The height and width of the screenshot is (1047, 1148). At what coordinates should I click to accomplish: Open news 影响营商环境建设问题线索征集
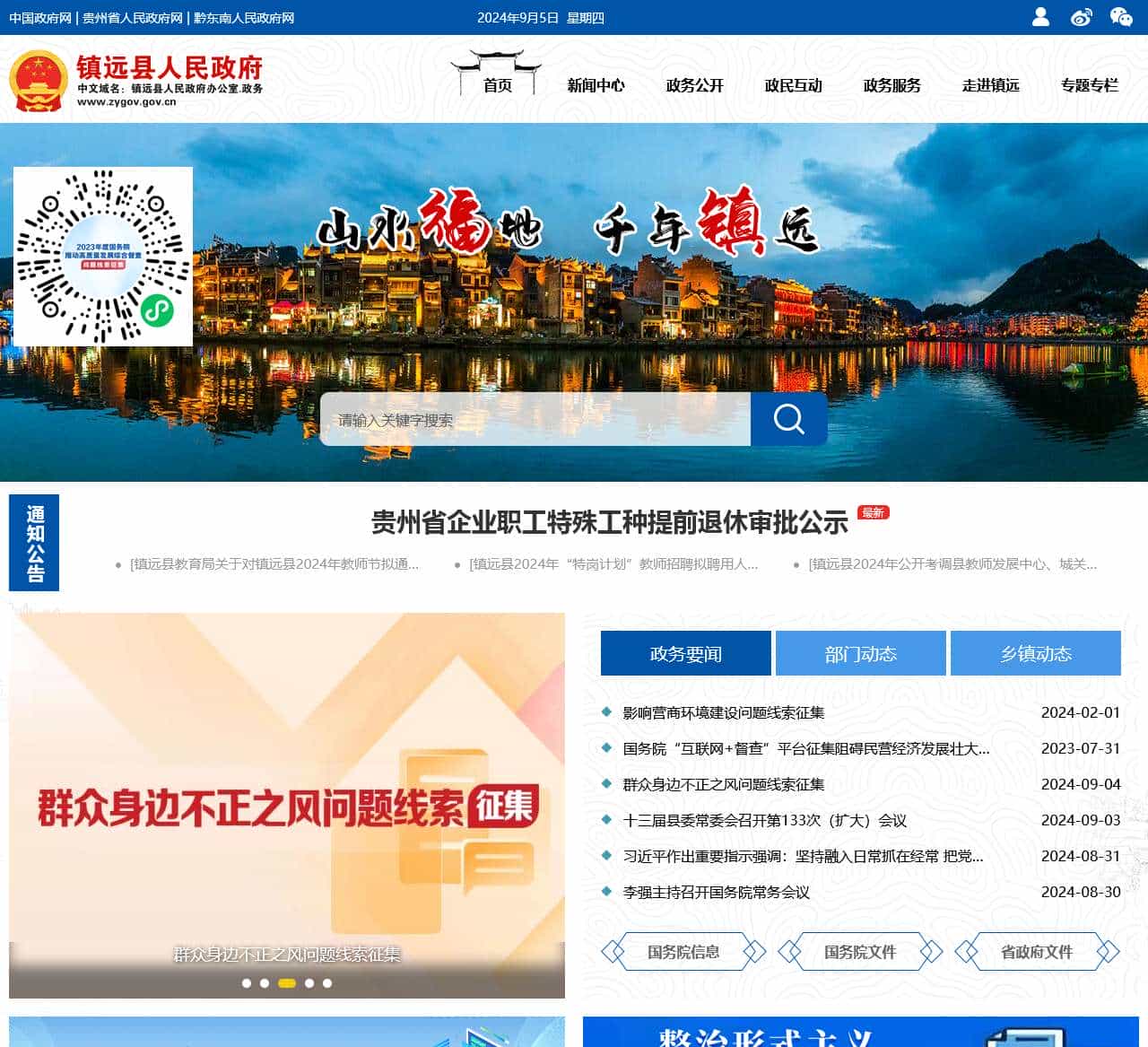[x=724, y=712]
